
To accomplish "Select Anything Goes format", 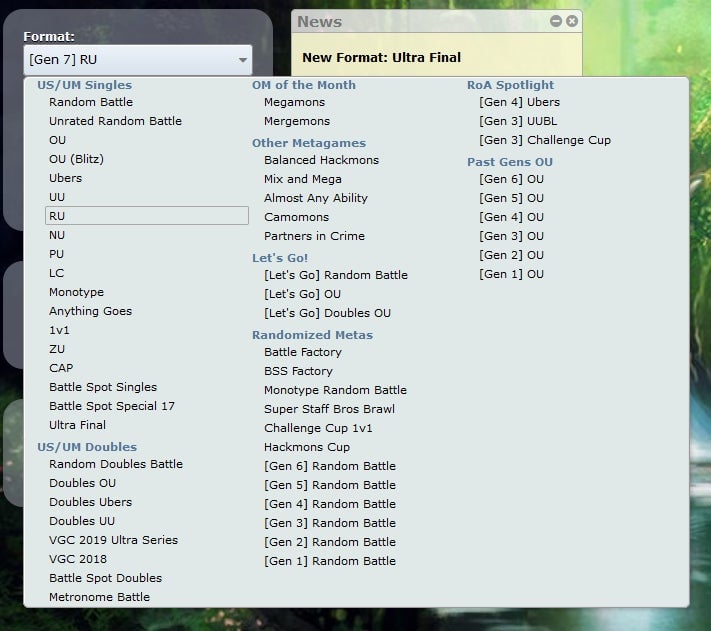I will [90, 311].
